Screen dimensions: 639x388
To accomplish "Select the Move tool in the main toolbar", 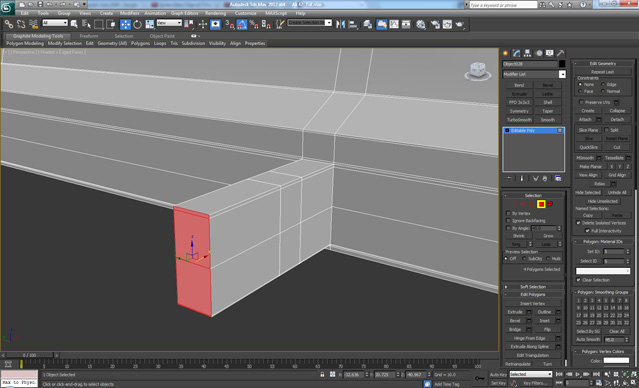I will 125,24.
